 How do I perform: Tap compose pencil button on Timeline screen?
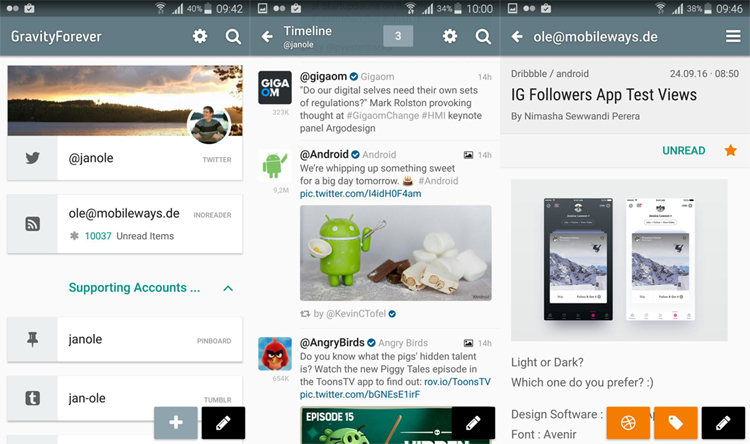[473, 423]
